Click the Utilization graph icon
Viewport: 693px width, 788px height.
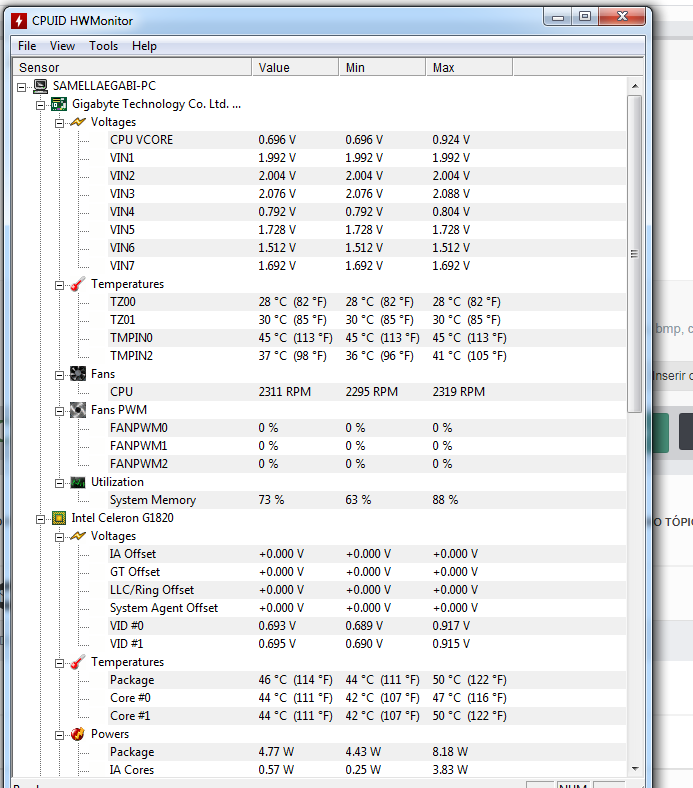point(78,482)
